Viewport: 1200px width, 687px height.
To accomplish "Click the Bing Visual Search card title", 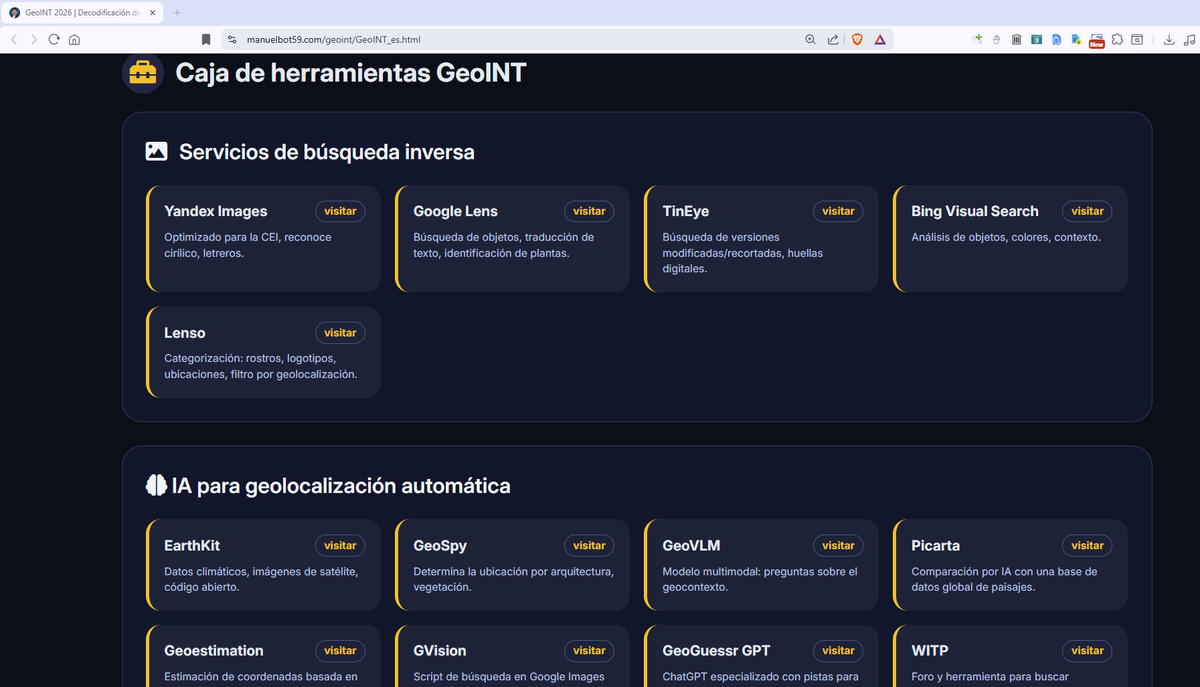I will 975,211.
